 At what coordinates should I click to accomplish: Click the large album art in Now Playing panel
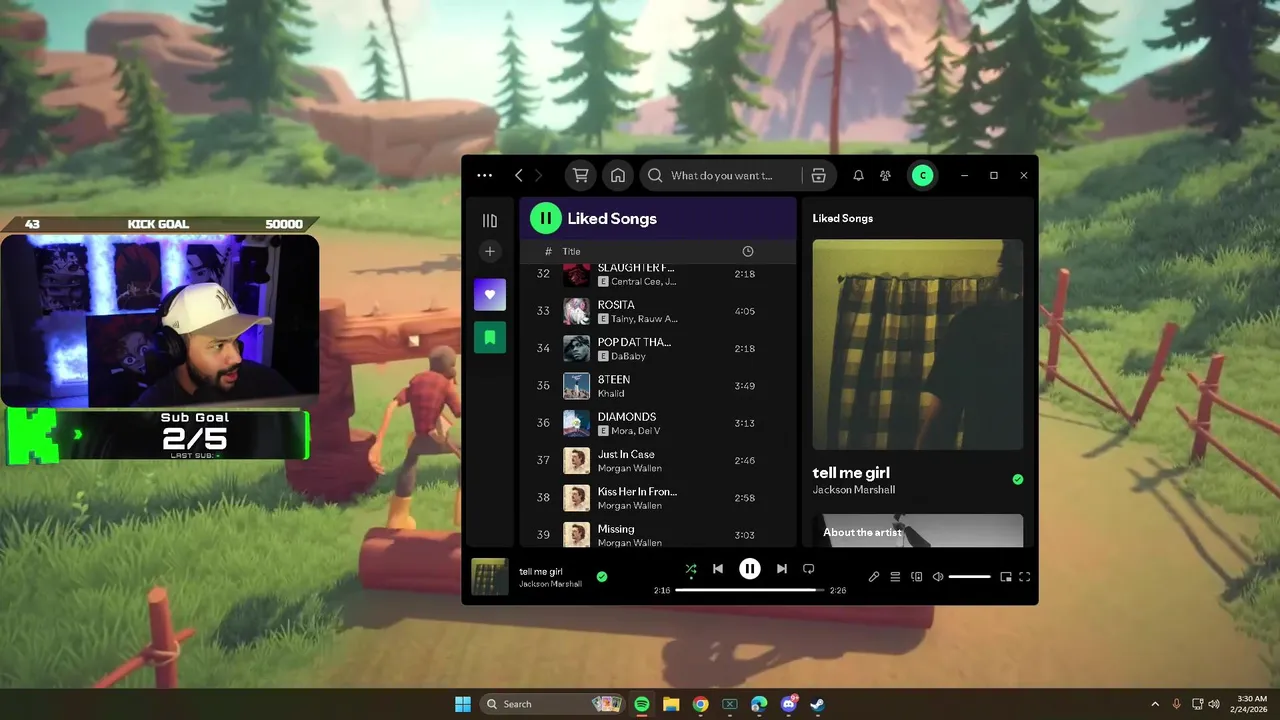pyautogui.click(x=918, y=345)
